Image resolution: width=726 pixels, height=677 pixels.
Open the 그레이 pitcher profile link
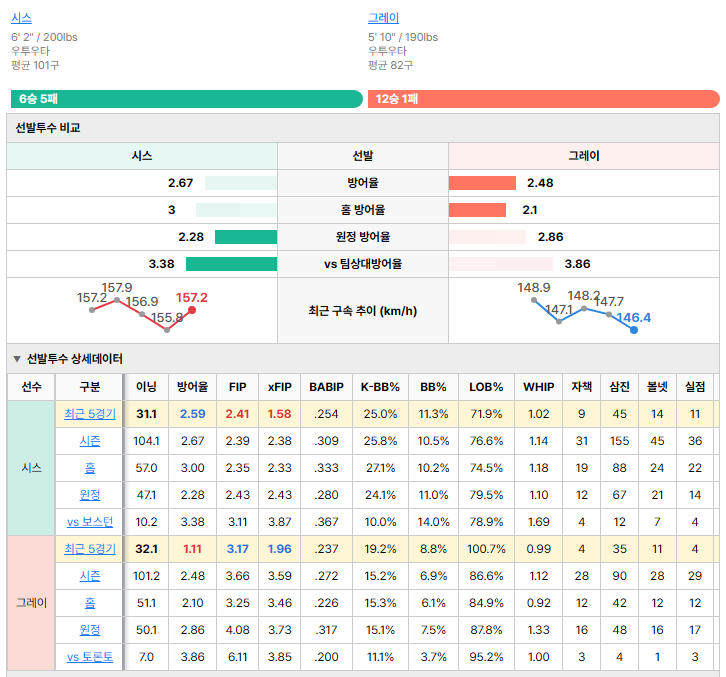click(383, 18)
